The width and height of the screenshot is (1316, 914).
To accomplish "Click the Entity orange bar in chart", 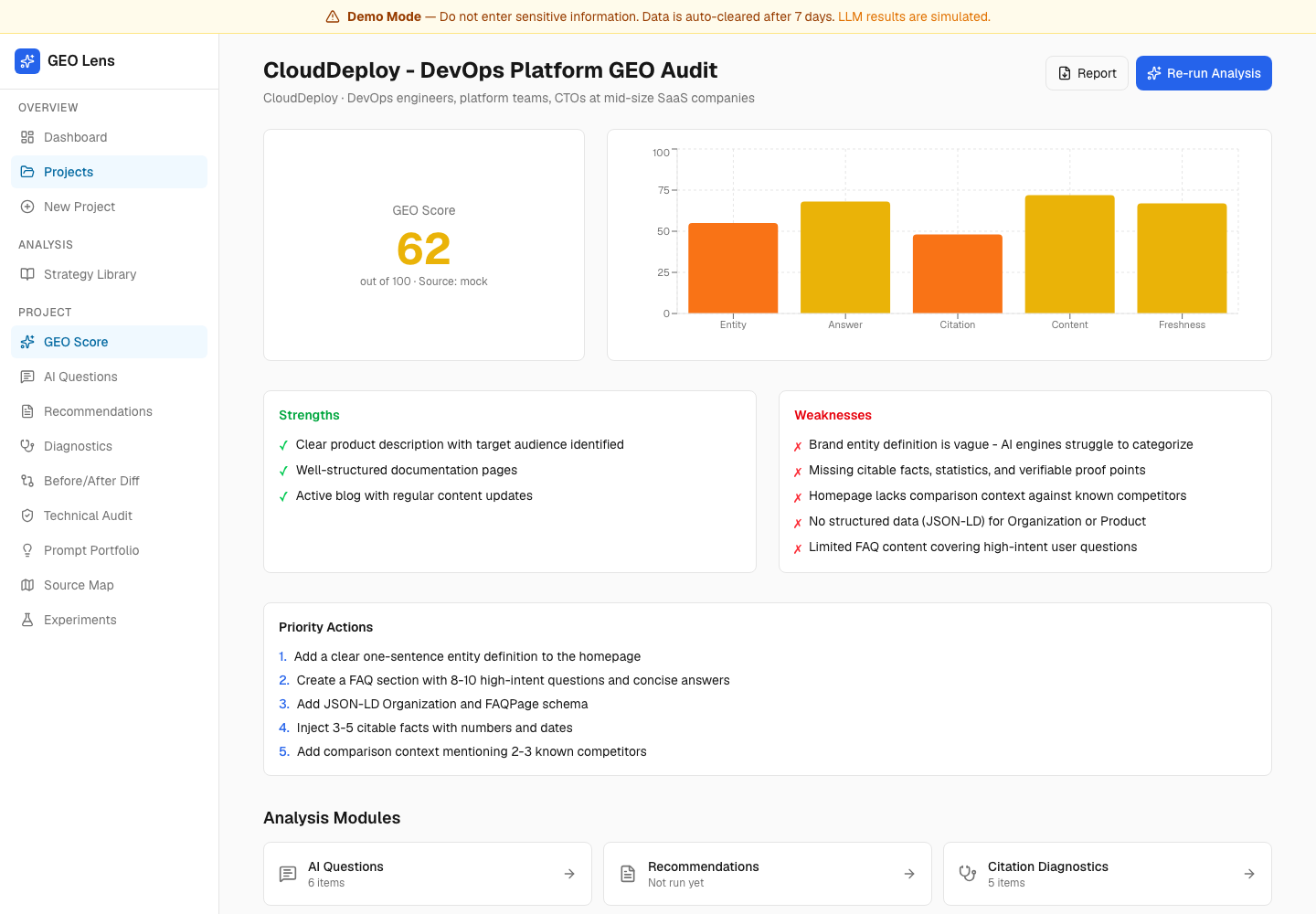I will point(733,268).
